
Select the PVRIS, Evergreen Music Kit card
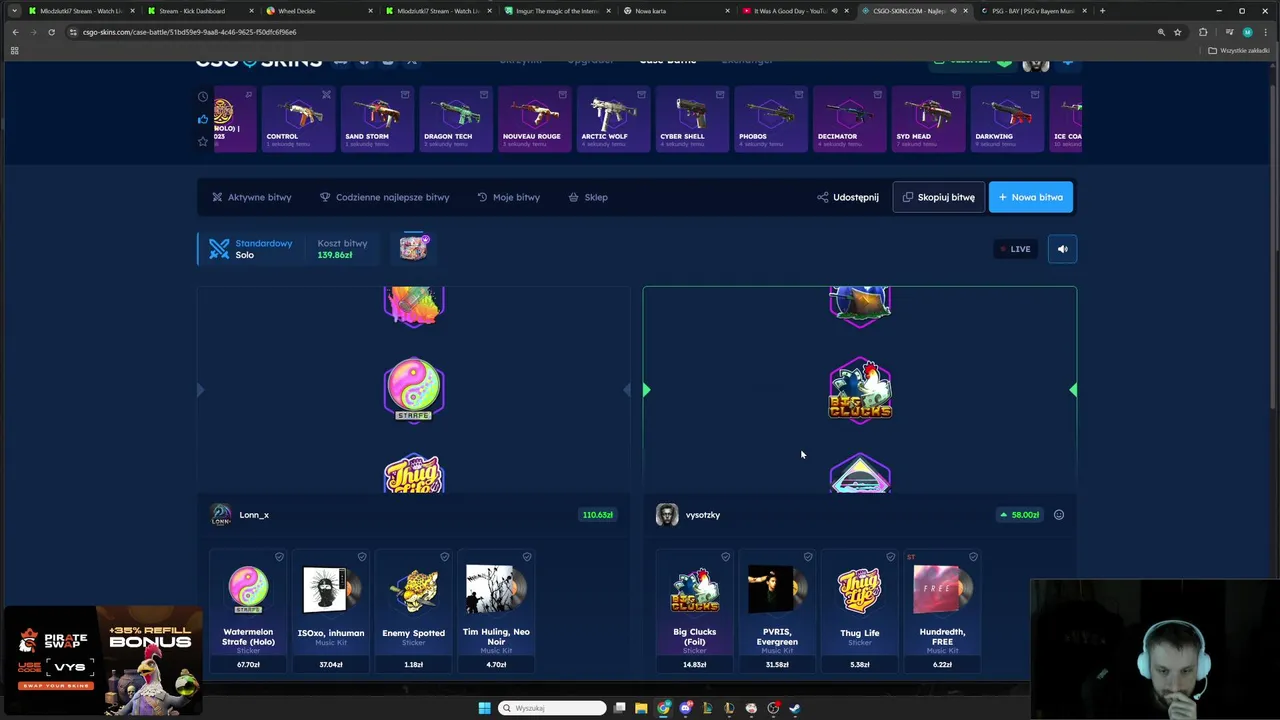(777, 610)
